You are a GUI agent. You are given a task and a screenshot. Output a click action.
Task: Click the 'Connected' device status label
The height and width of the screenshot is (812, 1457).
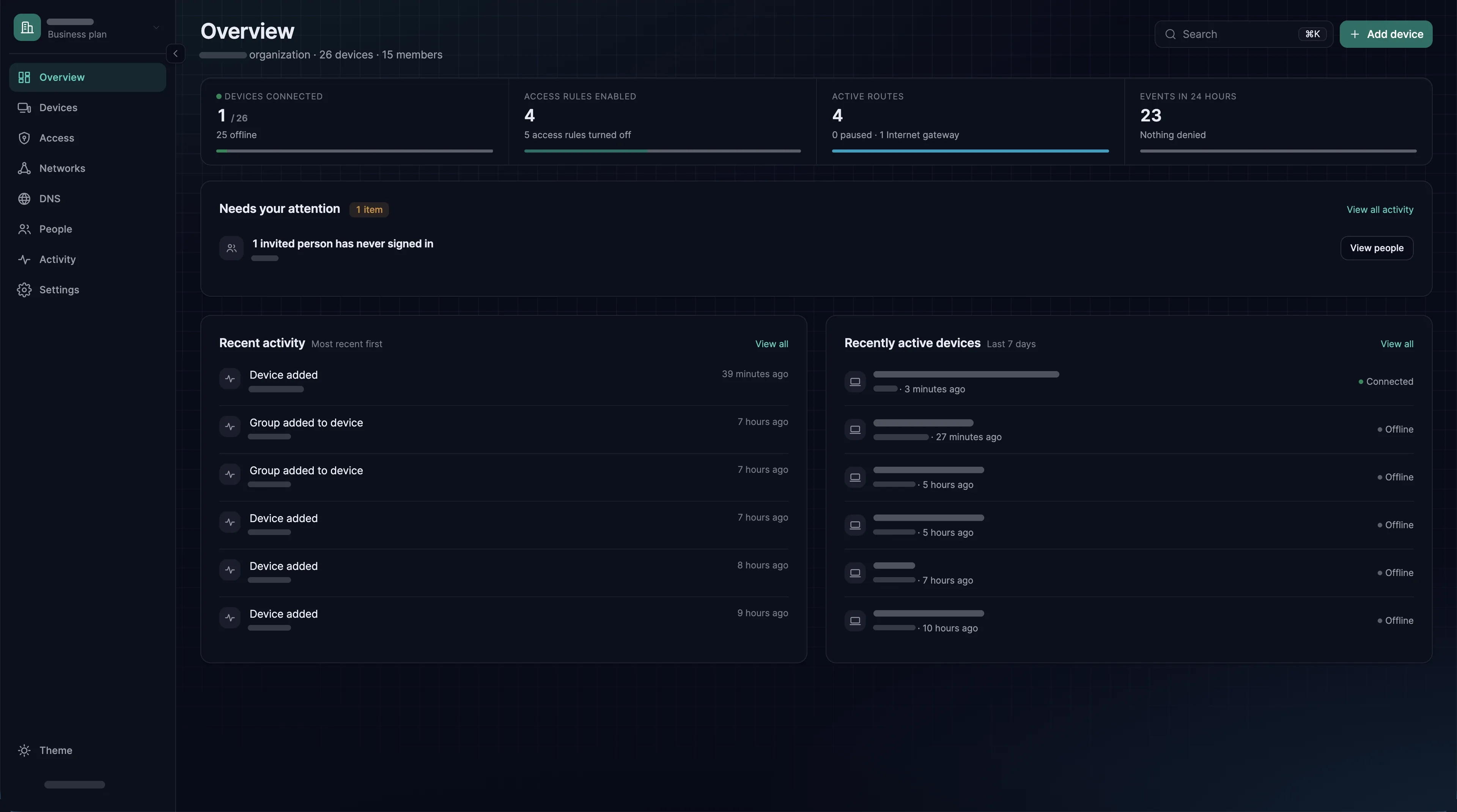1386,382
